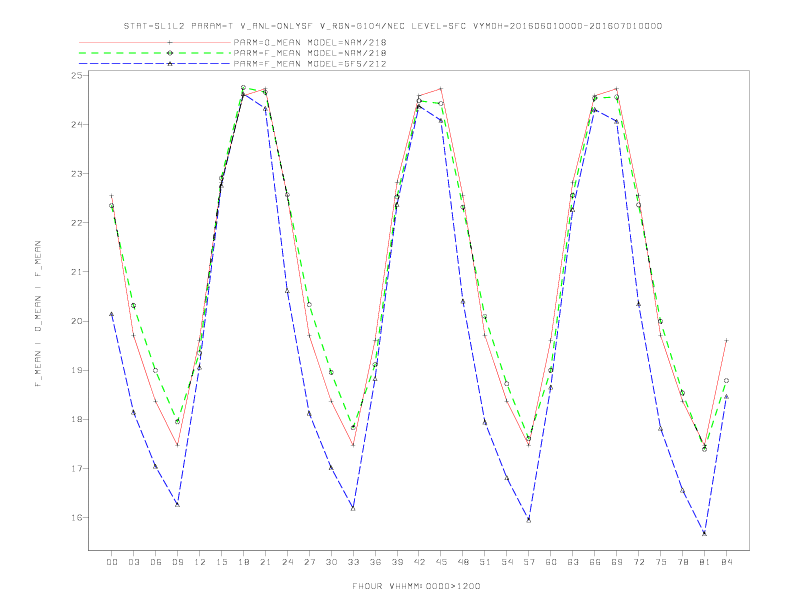
Task: Click the triangle marker in the blue legend line
Action: pos(170,64)
